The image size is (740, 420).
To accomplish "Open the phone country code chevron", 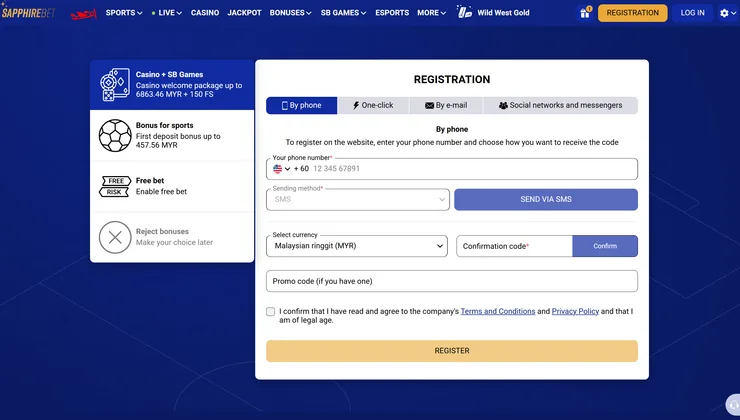I will click(287, 169).
